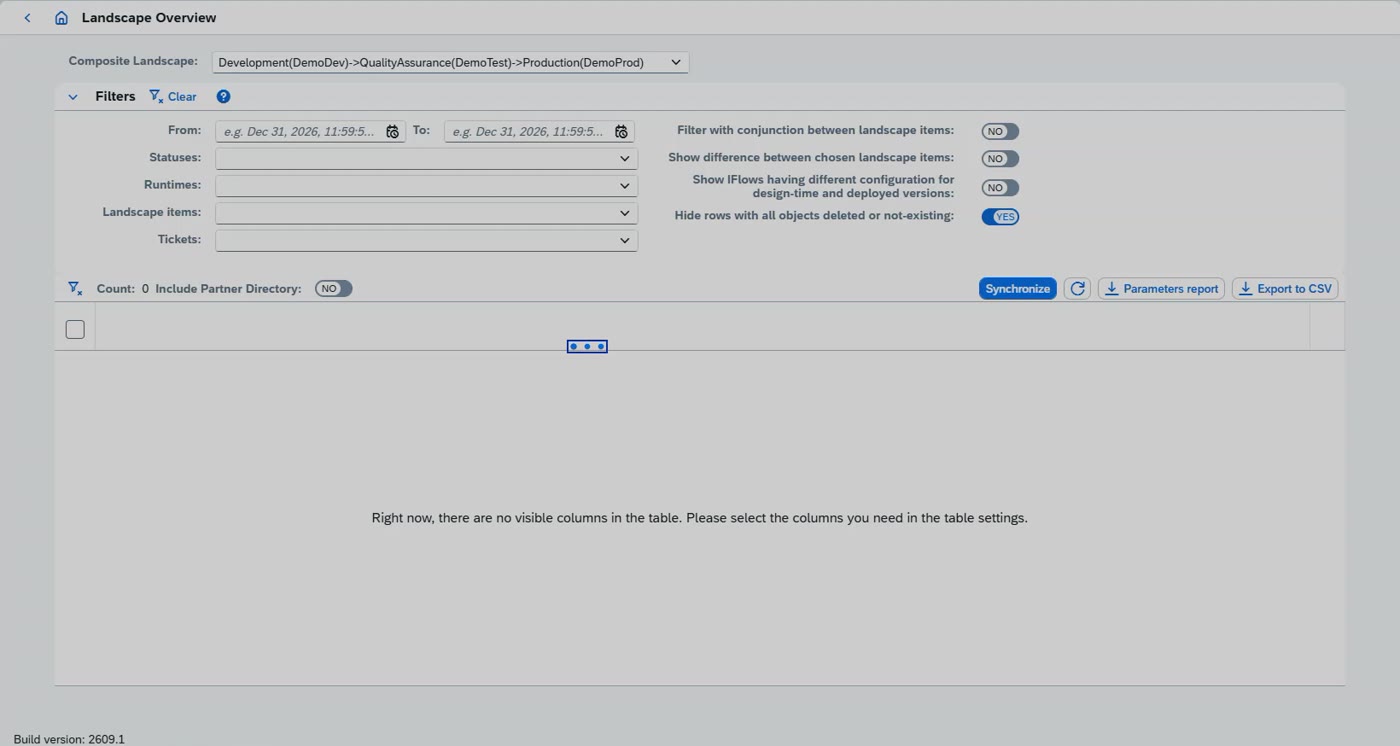The height and width of the screenshot is (746, 1400).
Task: Collapse the Filters section
Action: (73, 97)
